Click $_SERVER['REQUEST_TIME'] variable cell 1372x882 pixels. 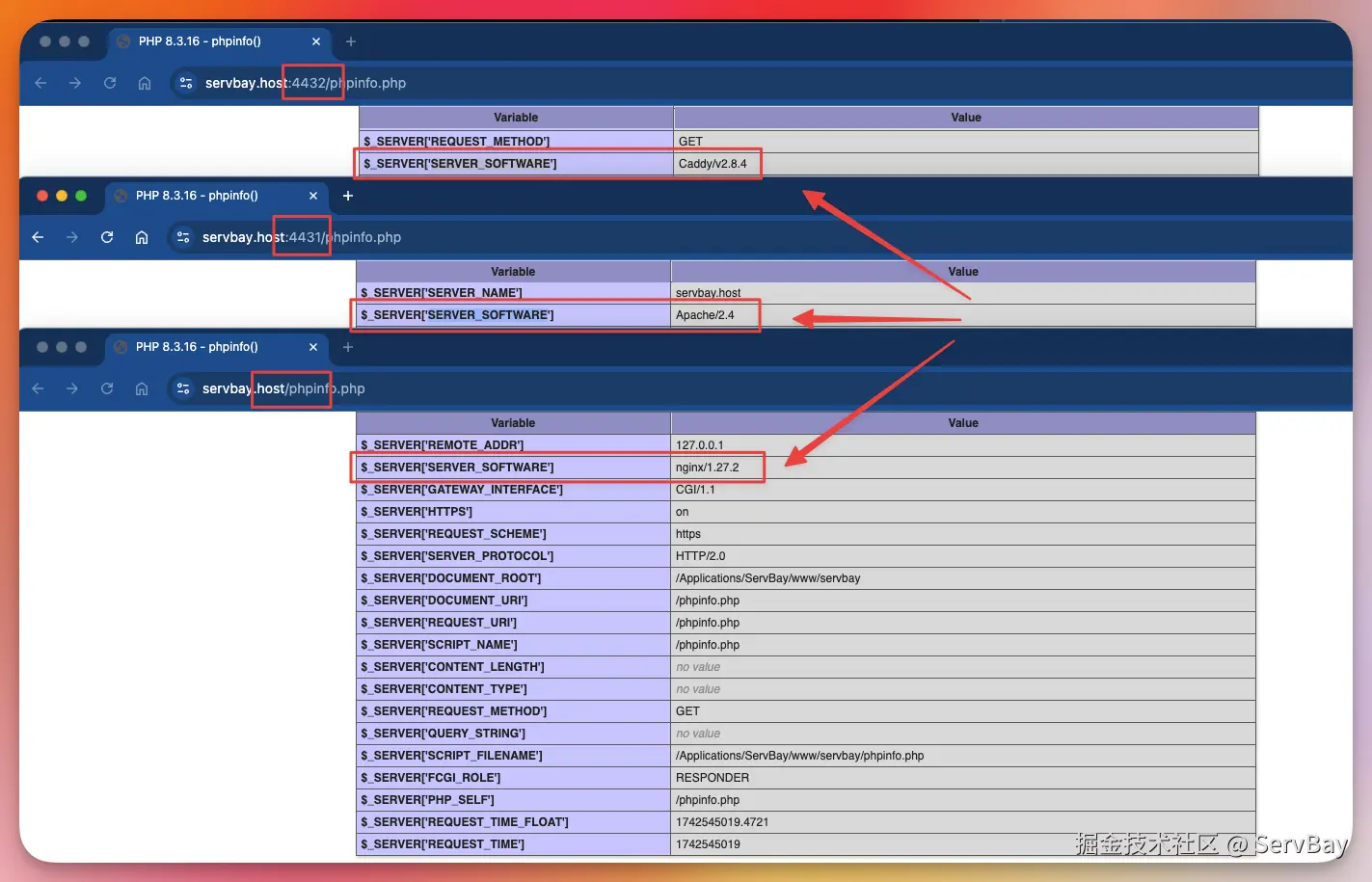click(513, 844)
